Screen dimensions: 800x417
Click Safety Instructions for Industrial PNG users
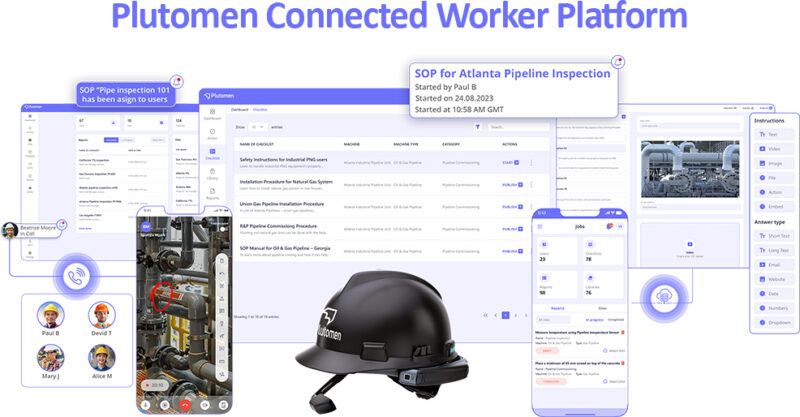coord(284,160)
